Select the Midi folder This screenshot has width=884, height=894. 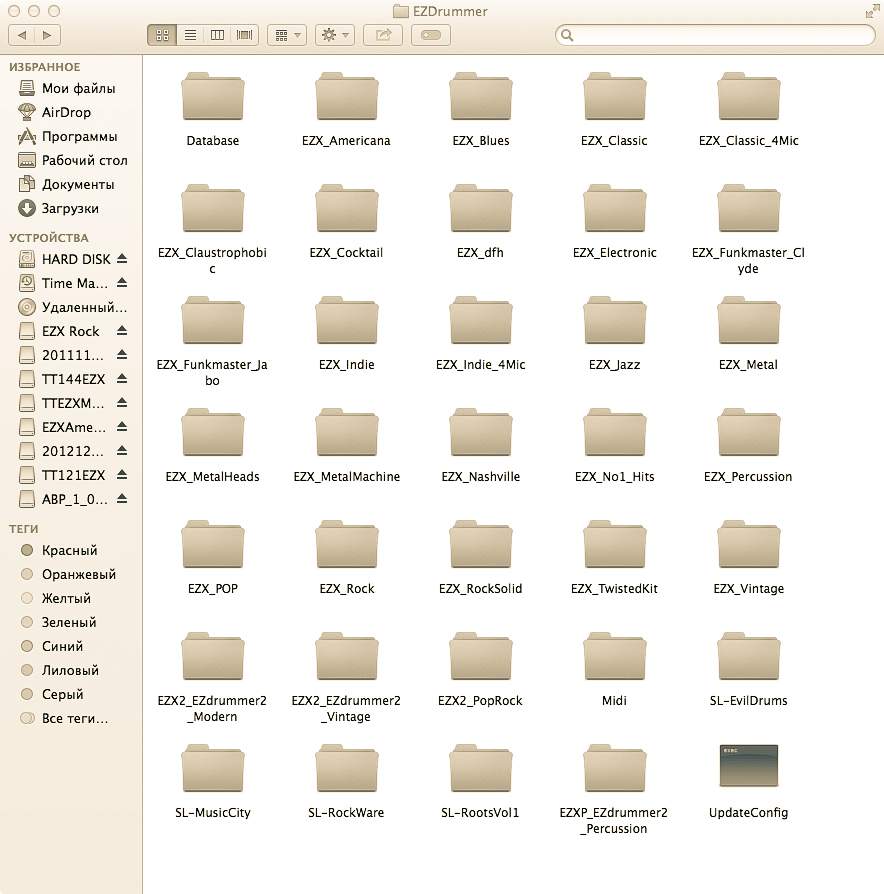coord(614,660)
